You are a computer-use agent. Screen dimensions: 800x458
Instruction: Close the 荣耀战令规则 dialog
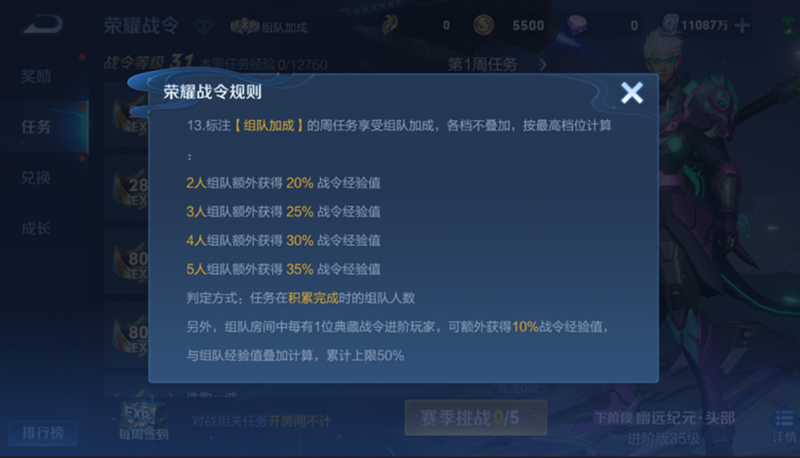pos(632,93)
